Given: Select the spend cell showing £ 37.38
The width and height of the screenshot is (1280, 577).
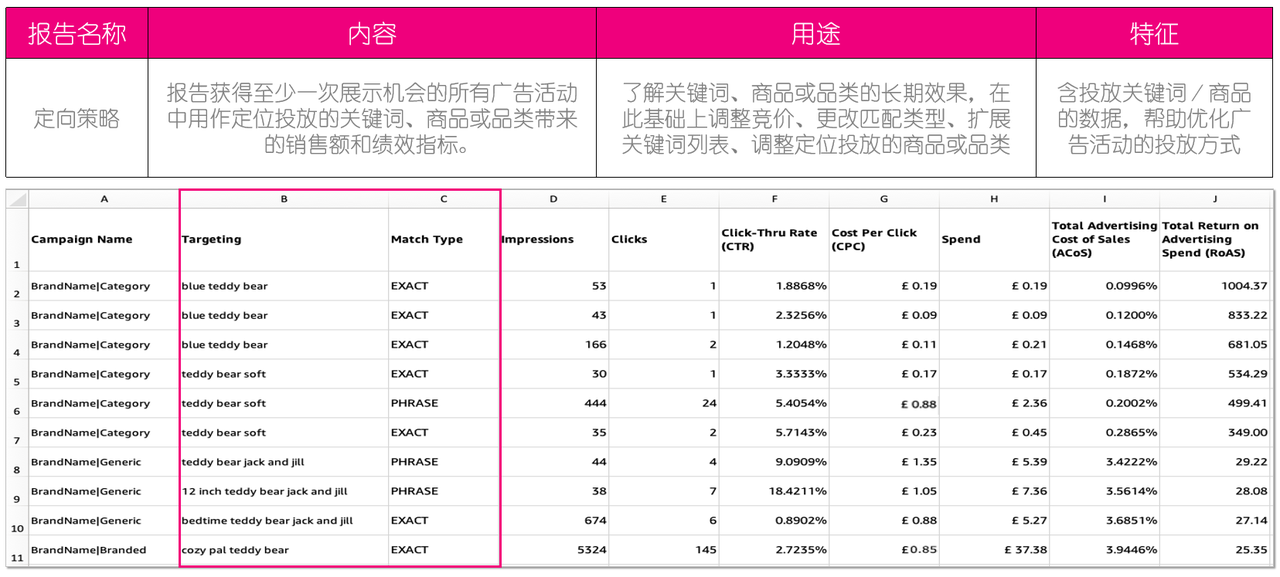Looking at the screenshot, I should point(994,550).
